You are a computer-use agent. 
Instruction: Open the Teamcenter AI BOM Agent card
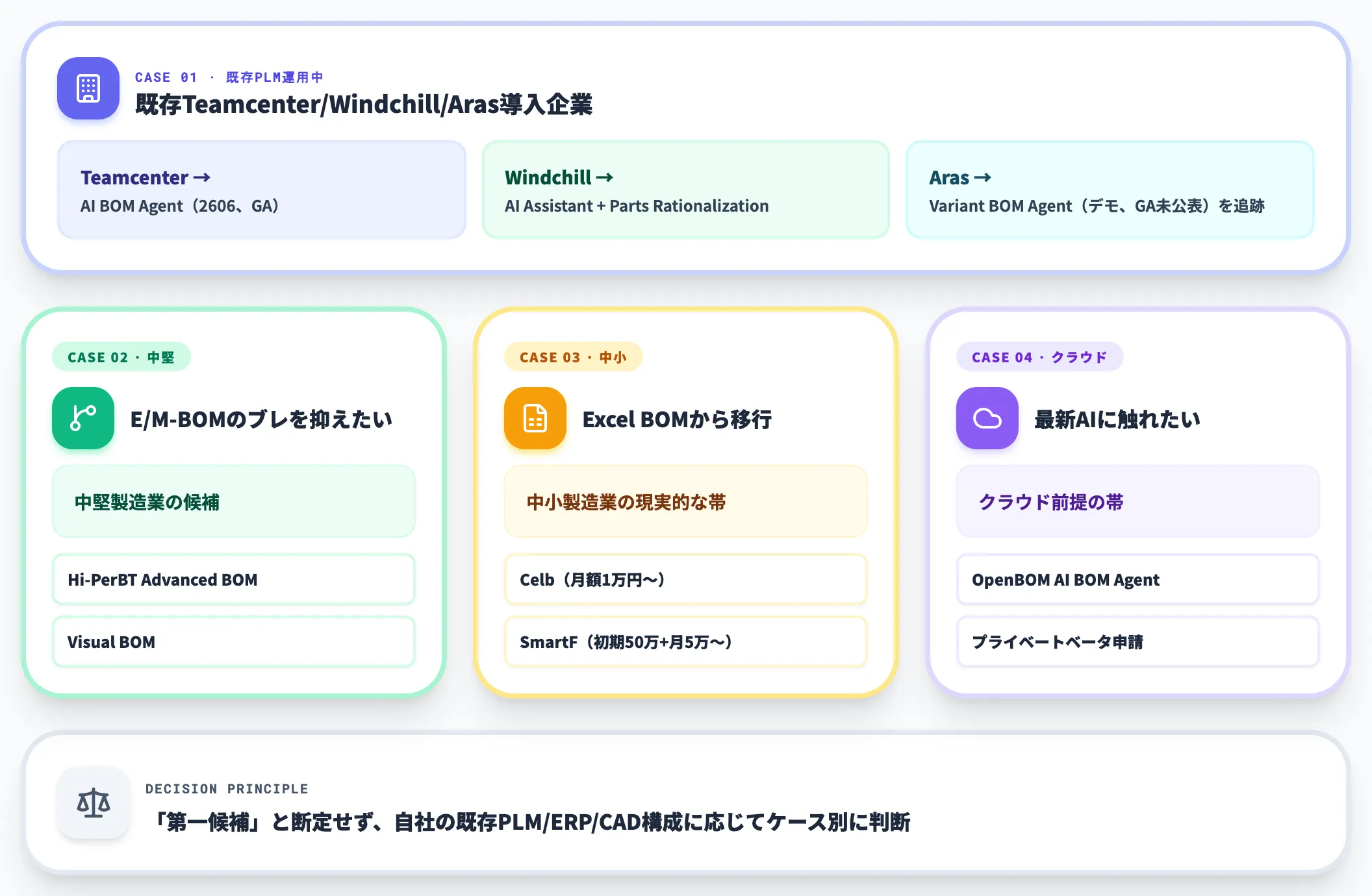click(x=262, y=190)
